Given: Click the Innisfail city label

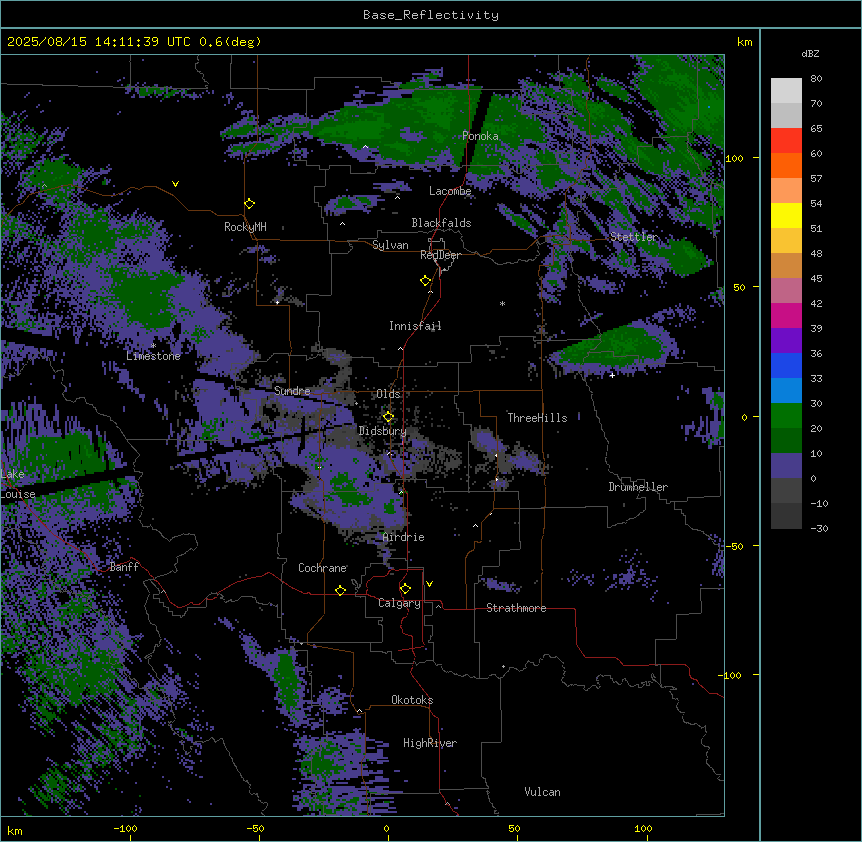Looking at the screenshot, I should click(x=415, y=326).
